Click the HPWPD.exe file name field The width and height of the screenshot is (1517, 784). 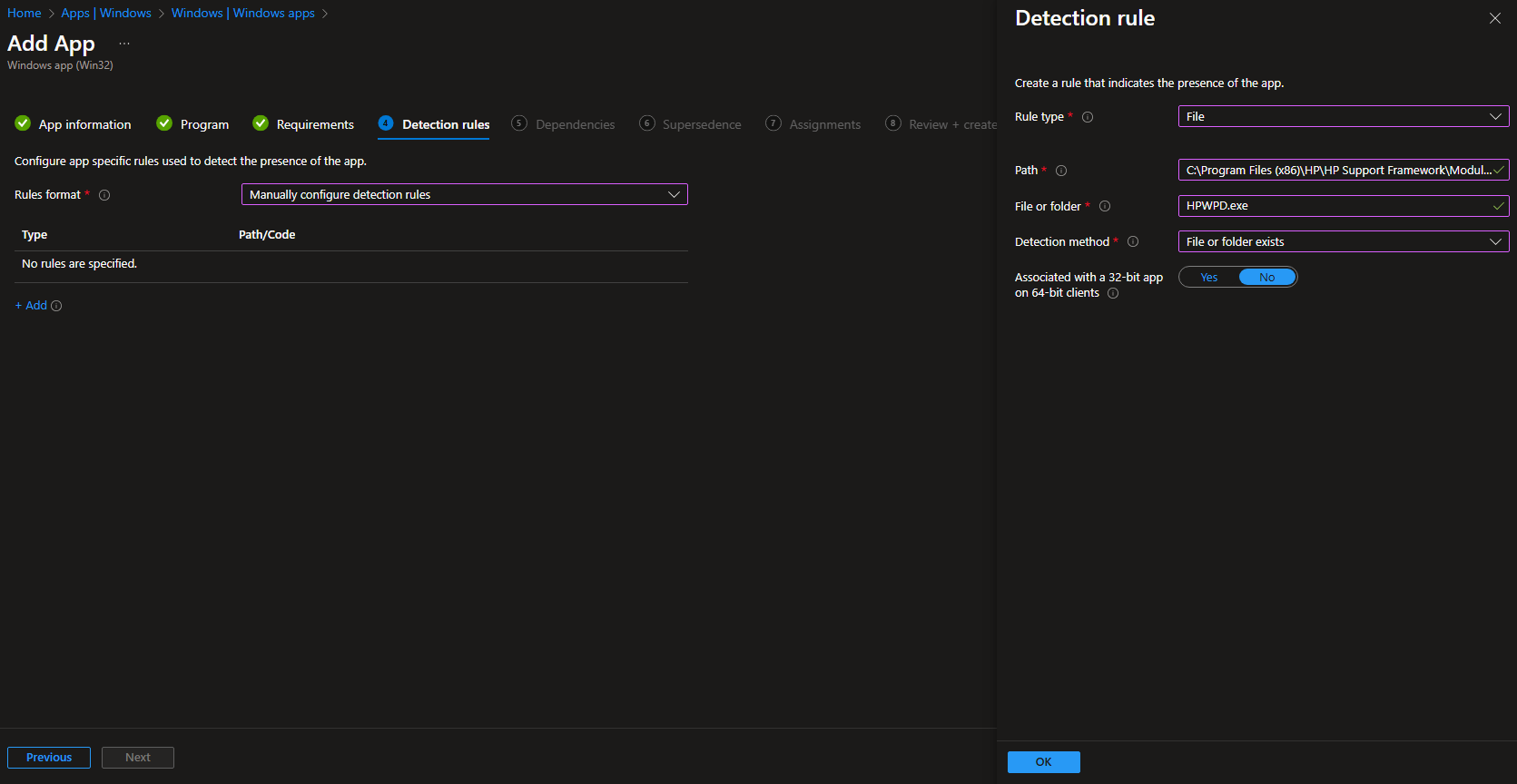tap(1344, 206)
